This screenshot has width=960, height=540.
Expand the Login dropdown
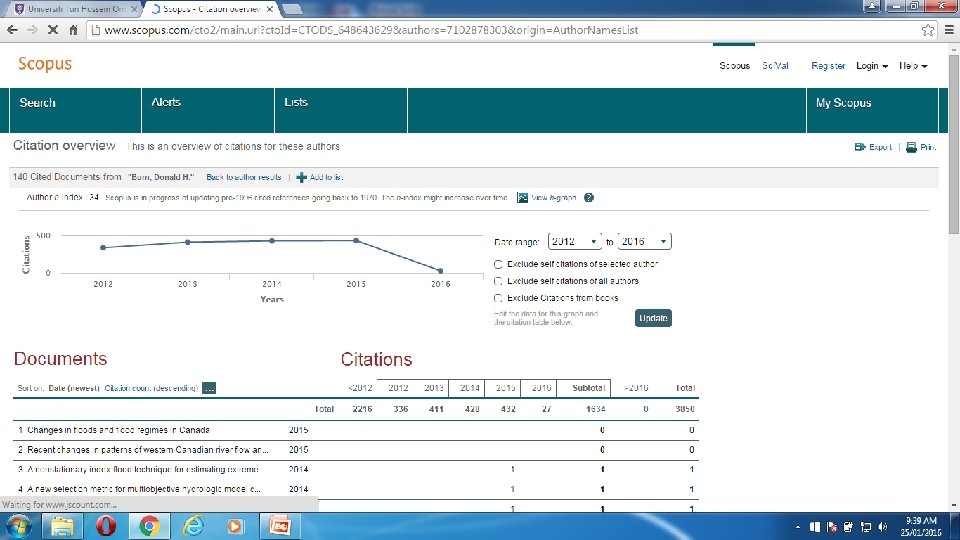872,66
